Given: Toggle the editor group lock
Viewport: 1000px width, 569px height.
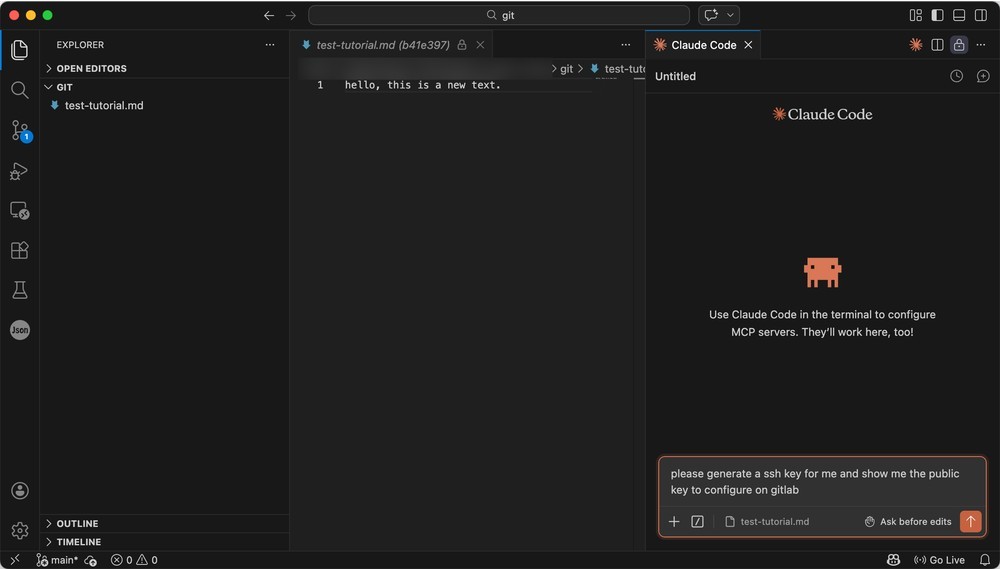Looking at the screenshot, I should tap(959, 45).
